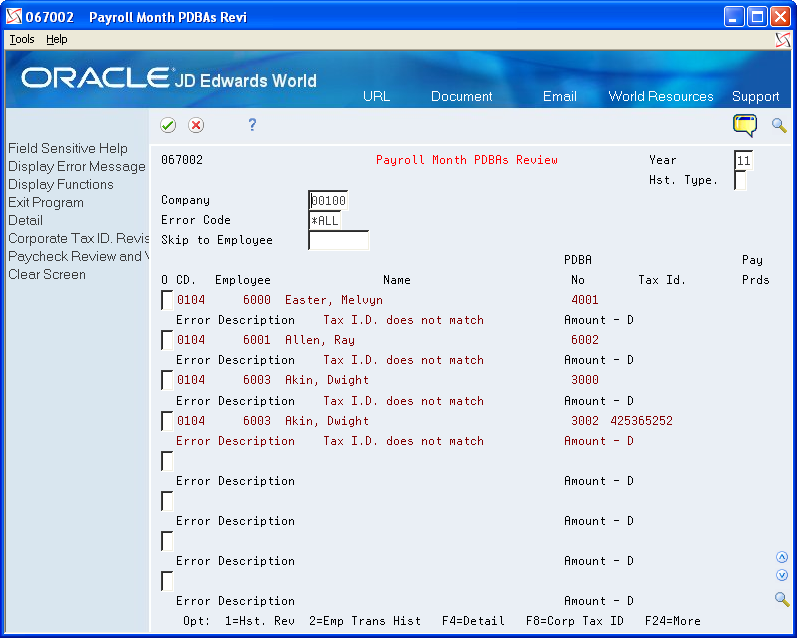Open the Help menu
The height and width of the screenshot is (638, 797).
tap(56, 39)
